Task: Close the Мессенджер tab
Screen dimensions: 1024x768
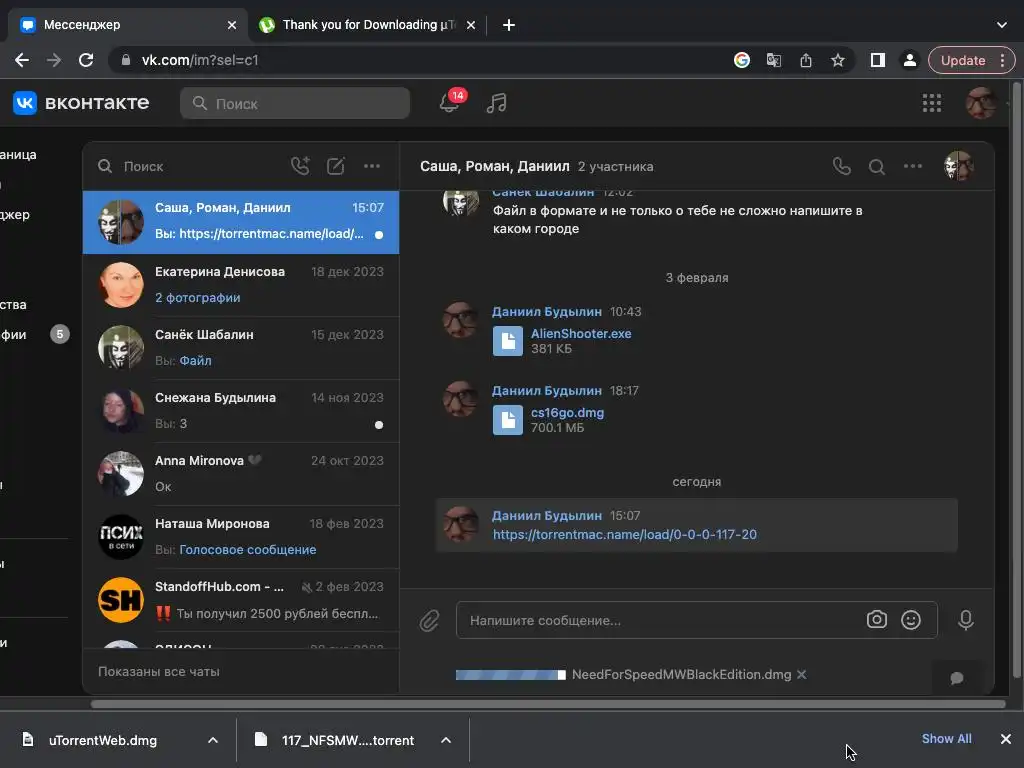Action: click(232, 25)
